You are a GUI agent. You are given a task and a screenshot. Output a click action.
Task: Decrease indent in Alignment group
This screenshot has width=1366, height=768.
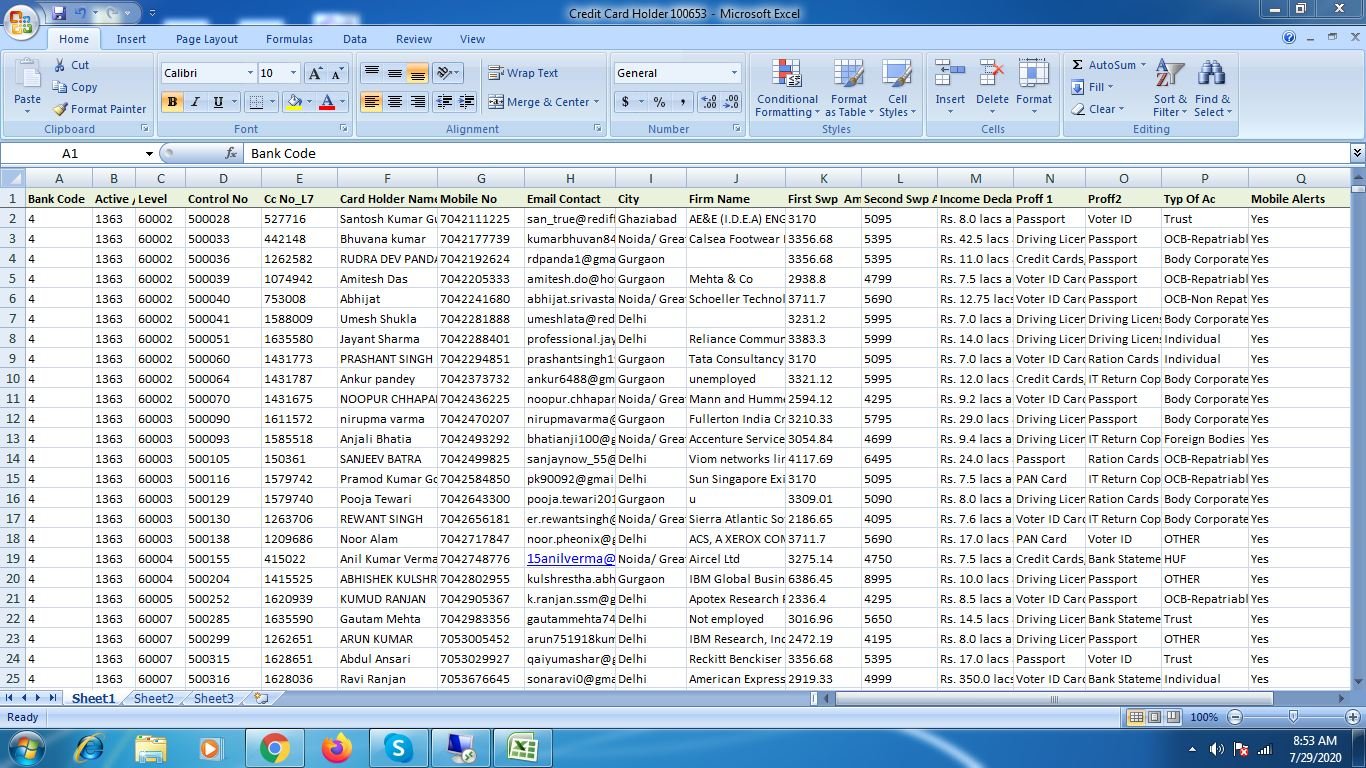pos(444,102)
